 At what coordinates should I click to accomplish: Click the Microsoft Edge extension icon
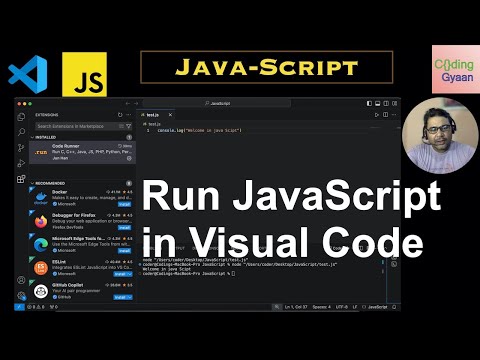pyautogui.click(x=41, y=245)
